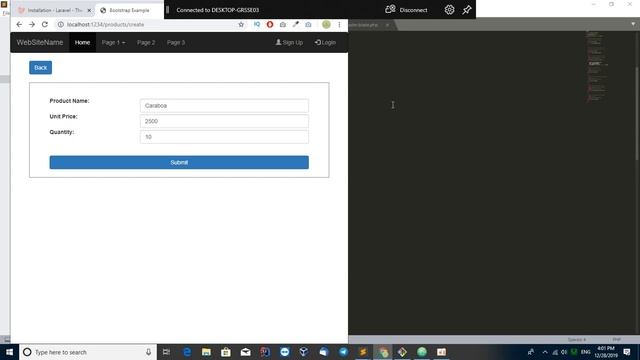Image resolution: width=640 pixels, height=360 pixels.
Task: Click the microphone in taskbar search
Action: click(x=149, y=352)
